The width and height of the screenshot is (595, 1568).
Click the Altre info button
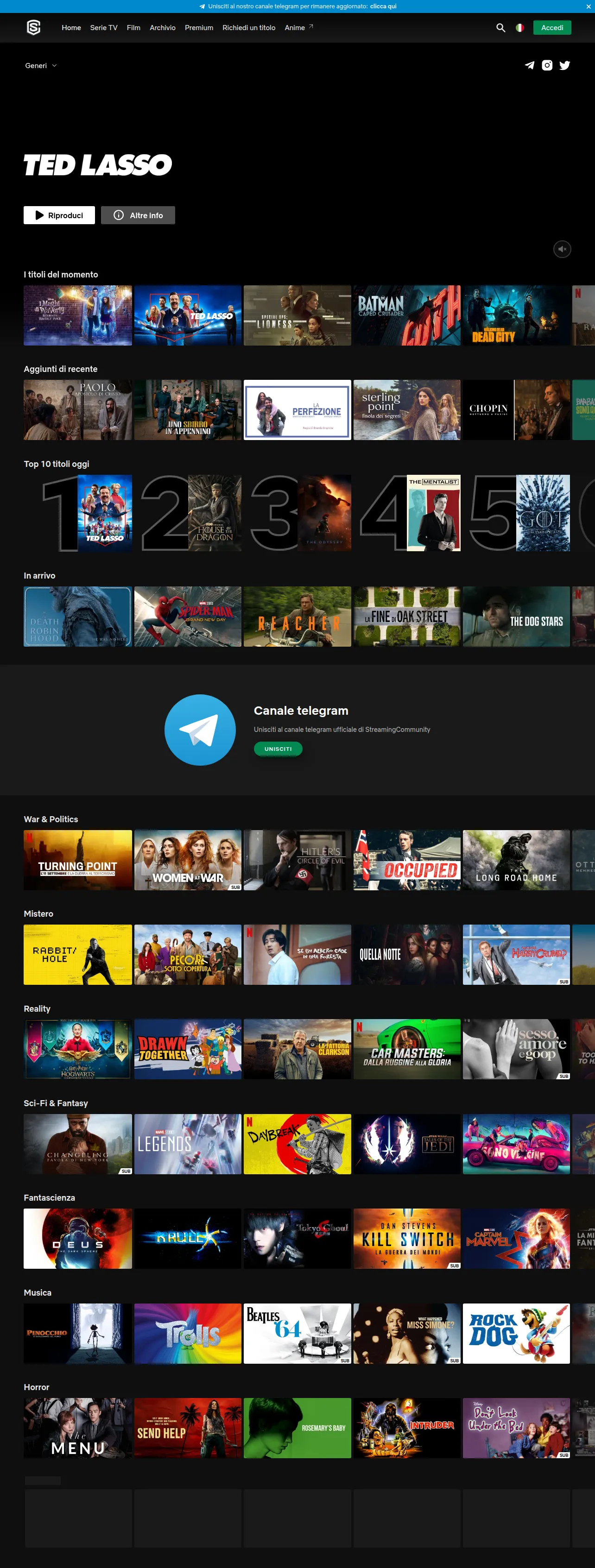pos(138,215)
